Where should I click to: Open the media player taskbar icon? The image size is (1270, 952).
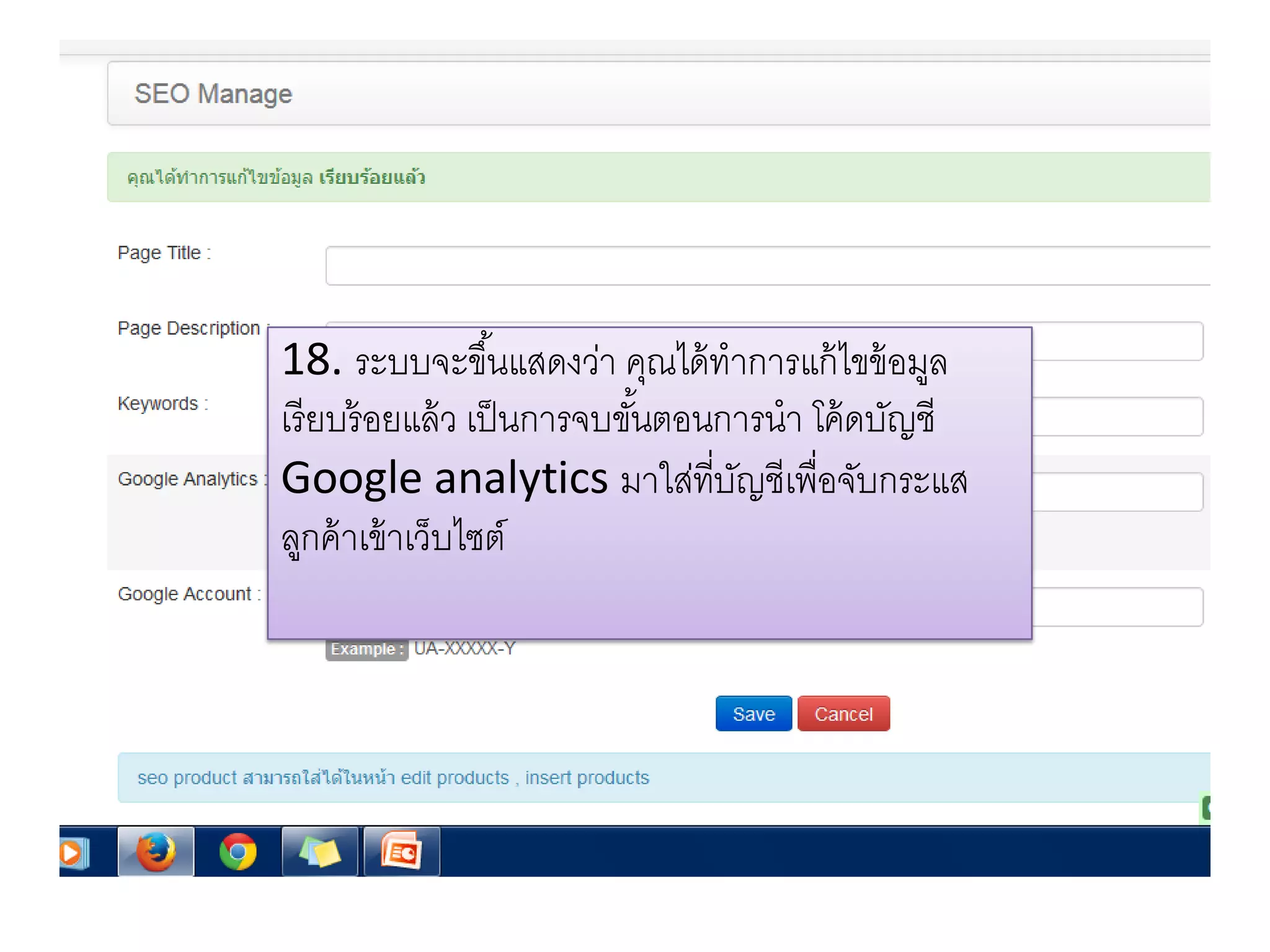point(74,852)
